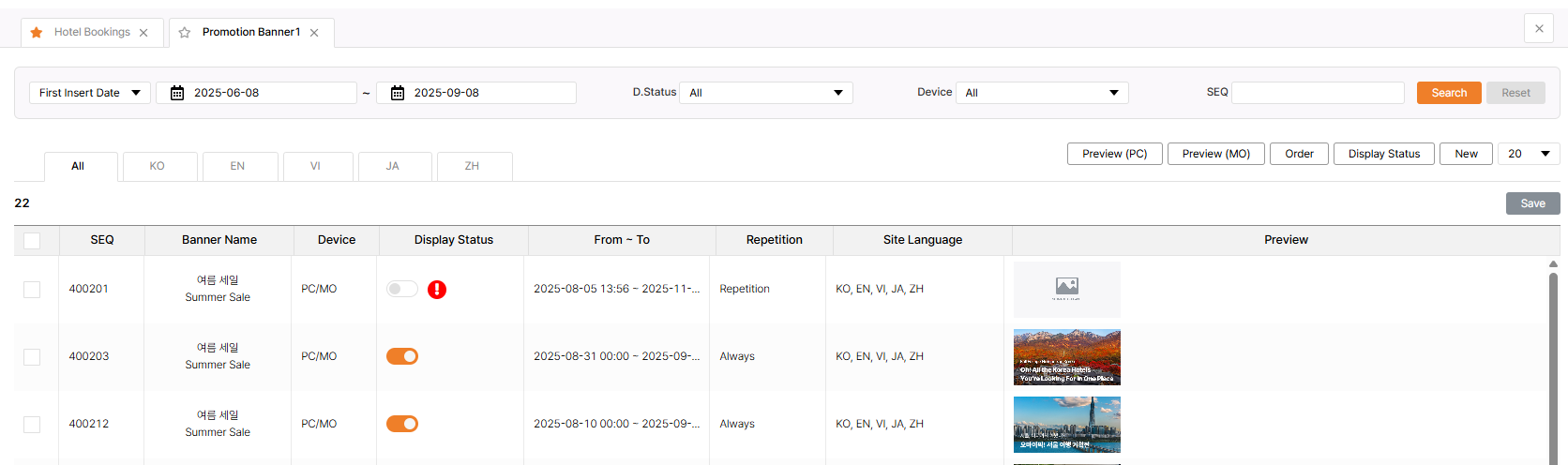This screenshot has width=1568, height=465.
Task: Click the Preview (PC) button
Action: [1114, 154]
